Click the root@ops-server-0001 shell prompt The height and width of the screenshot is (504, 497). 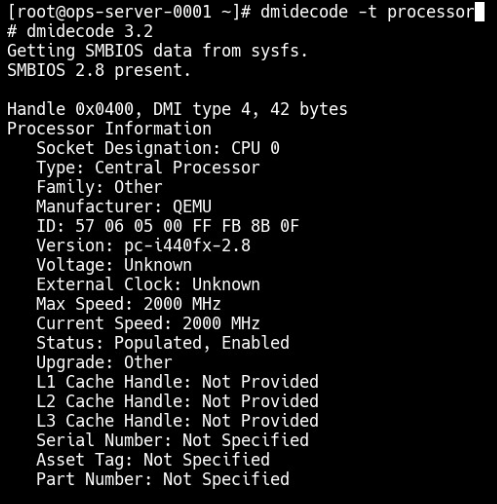tap(129, 12)
